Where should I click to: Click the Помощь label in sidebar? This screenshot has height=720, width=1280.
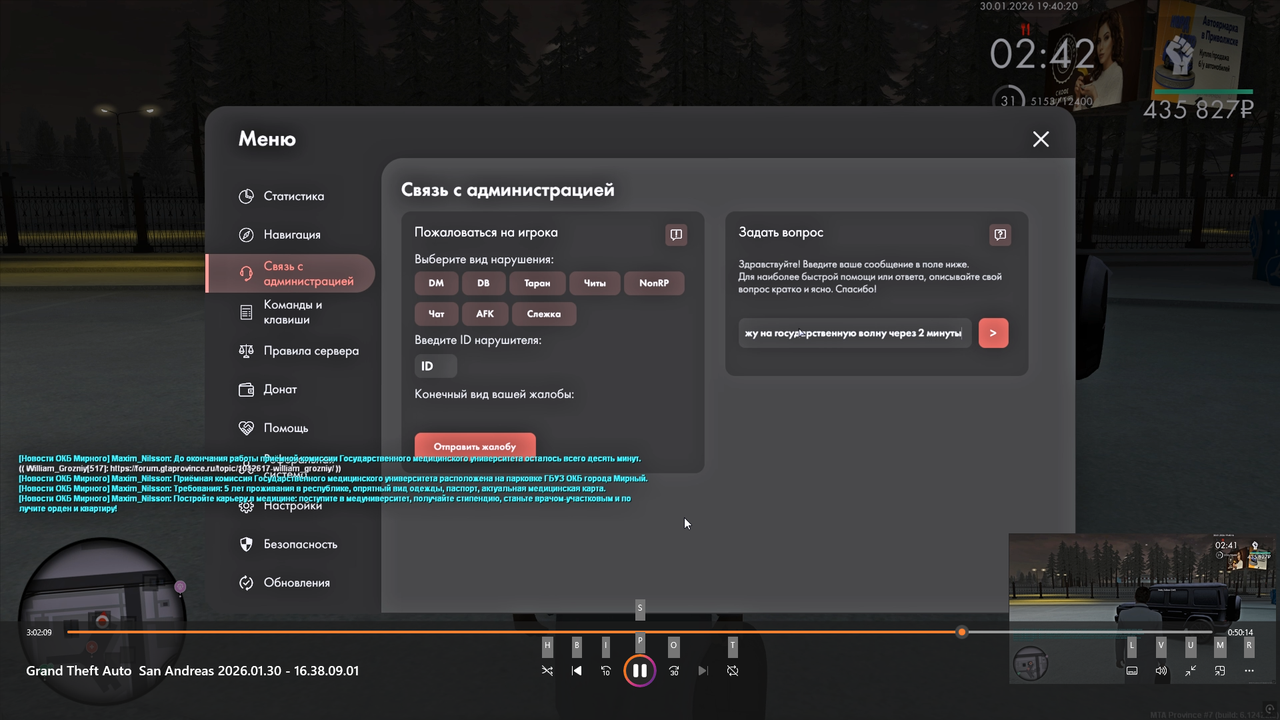(x=286, y=428)
